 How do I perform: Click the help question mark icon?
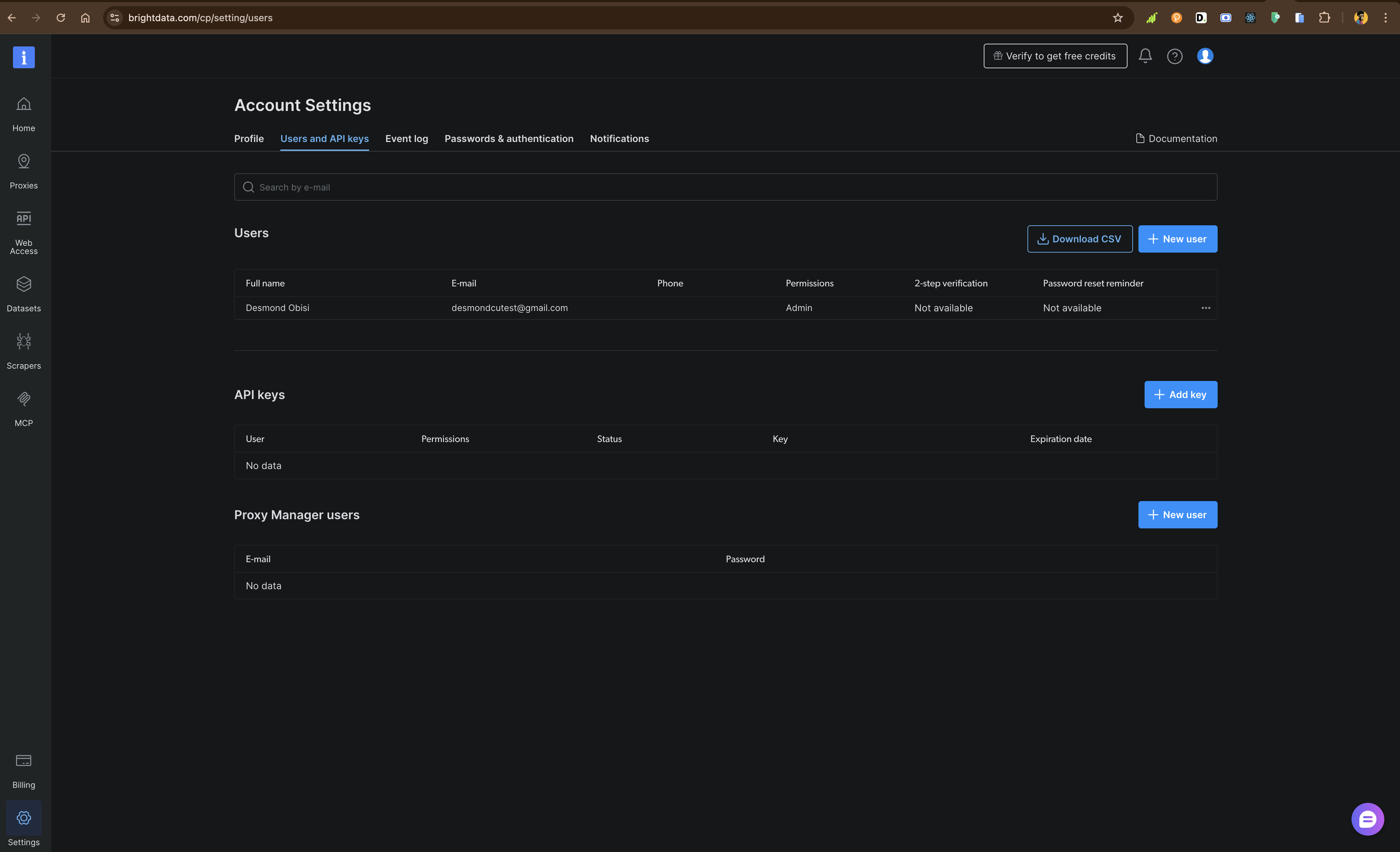[1175, 56]
